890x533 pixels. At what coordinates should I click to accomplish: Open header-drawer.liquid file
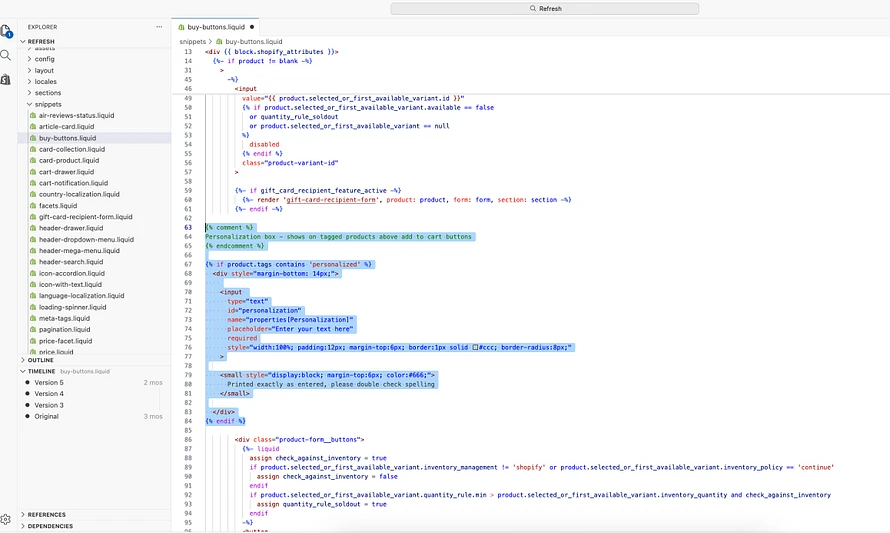pyautogui.click(x=71, y=228)
